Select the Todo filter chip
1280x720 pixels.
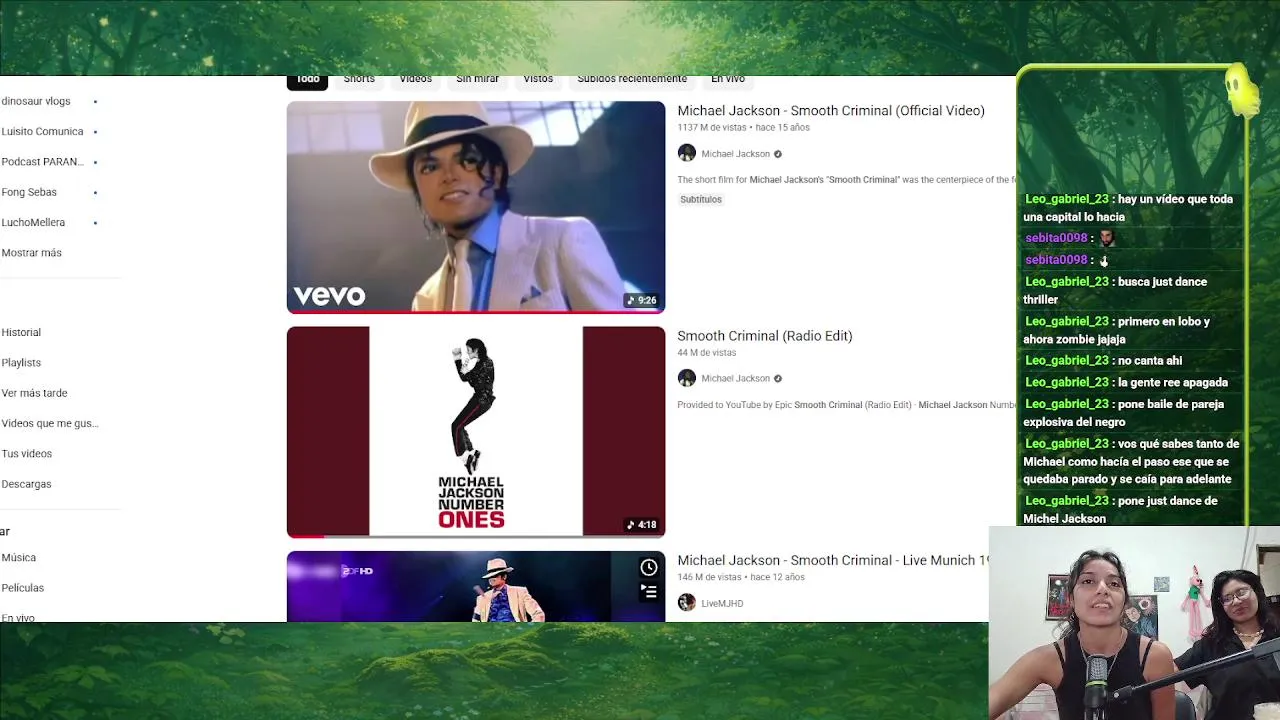point(308,80)
